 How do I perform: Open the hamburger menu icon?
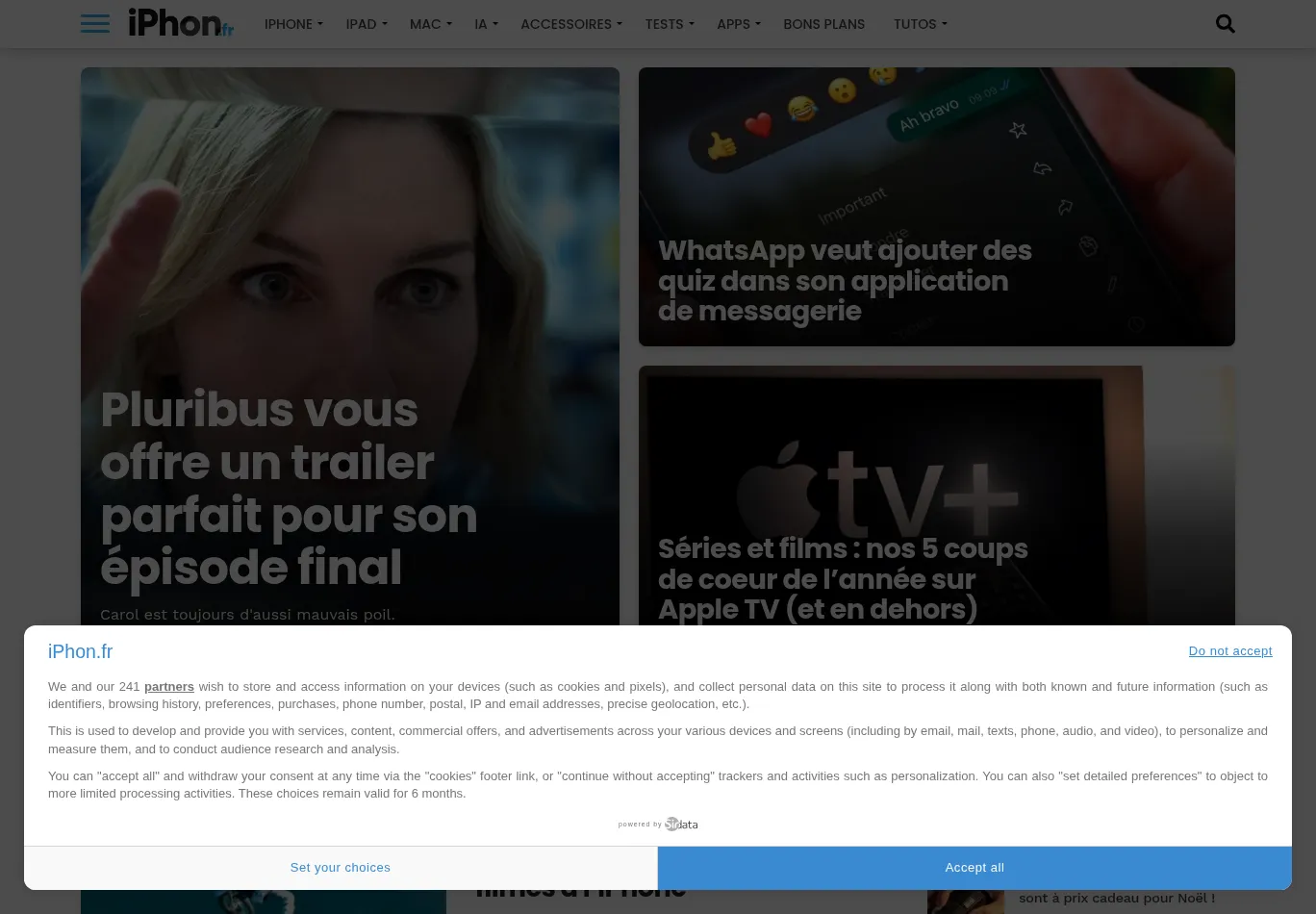click(x=94, y=24)
